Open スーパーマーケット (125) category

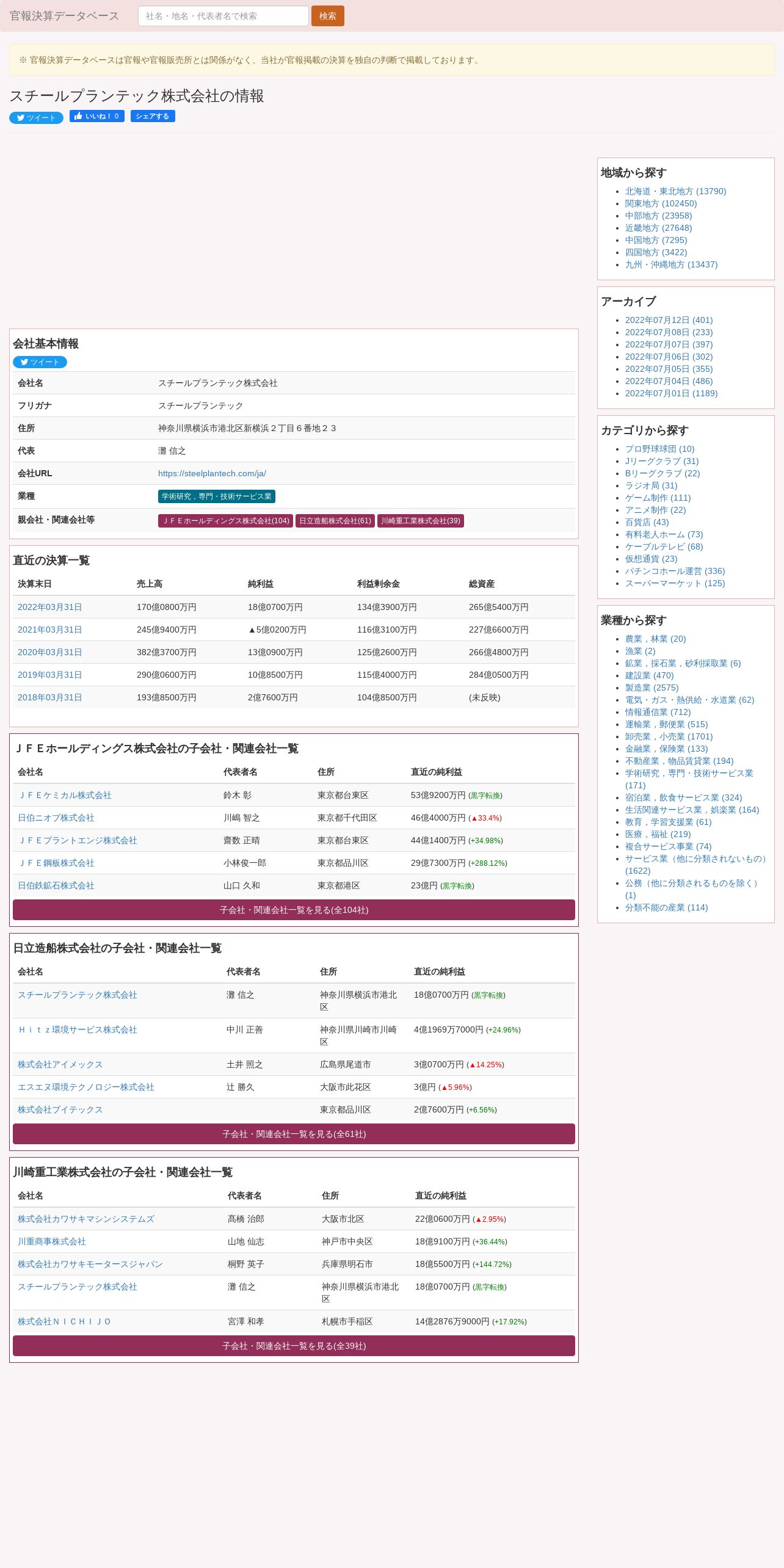[x=675, y=583]
